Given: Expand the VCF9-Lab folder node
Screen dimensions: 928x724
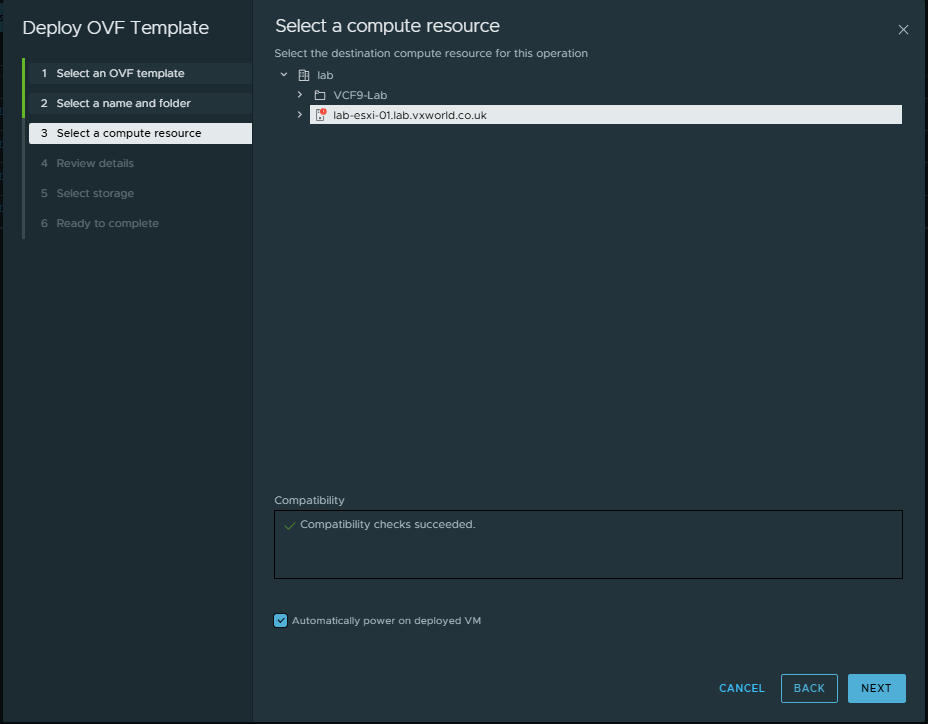Looking at the screenshot, I should (x=300, y=95).
